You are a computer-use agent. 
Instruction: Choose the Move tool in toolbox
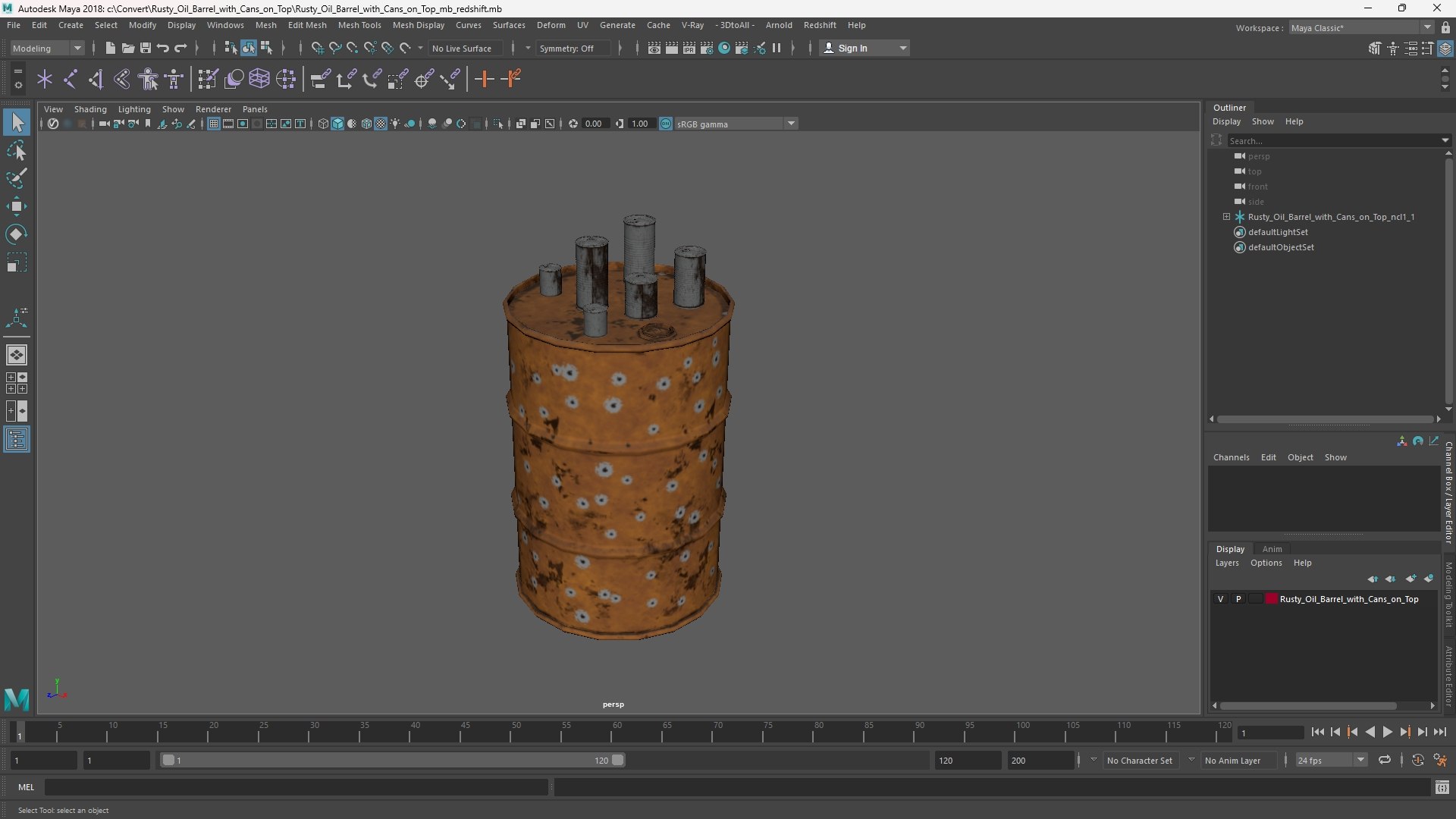tap(17, 206)
